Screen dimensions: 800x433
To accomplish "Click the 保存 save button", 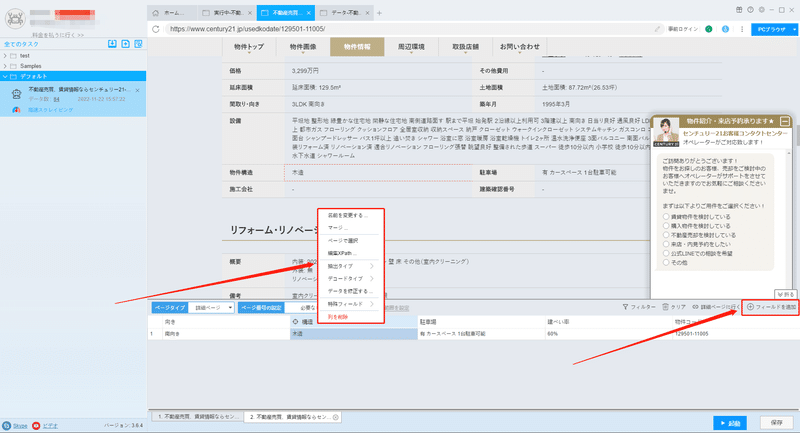I will click(x=777, y=423).
